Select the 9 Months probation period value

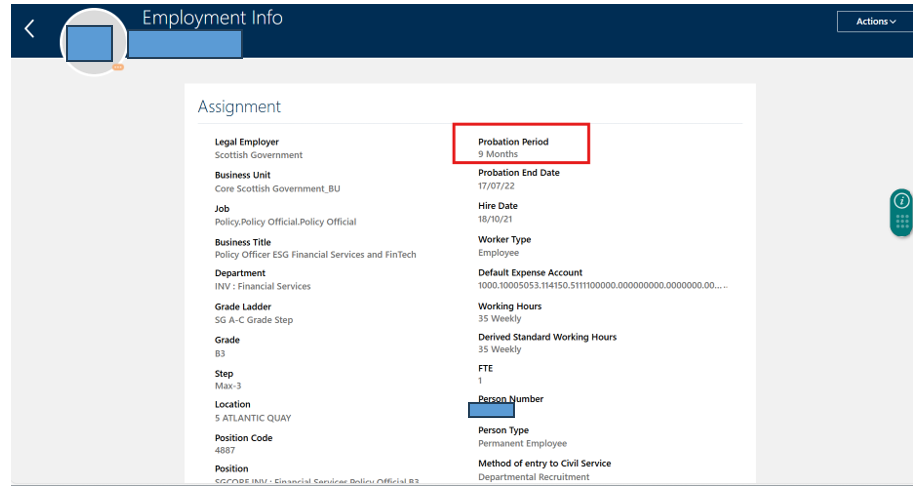[x=498, y=154]
